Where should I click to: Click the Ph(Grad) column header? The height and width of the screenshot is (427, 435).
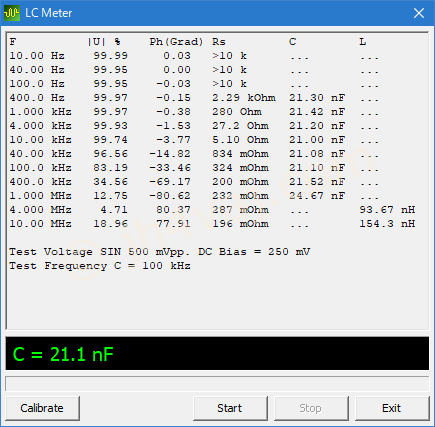(x=176, y=42)
